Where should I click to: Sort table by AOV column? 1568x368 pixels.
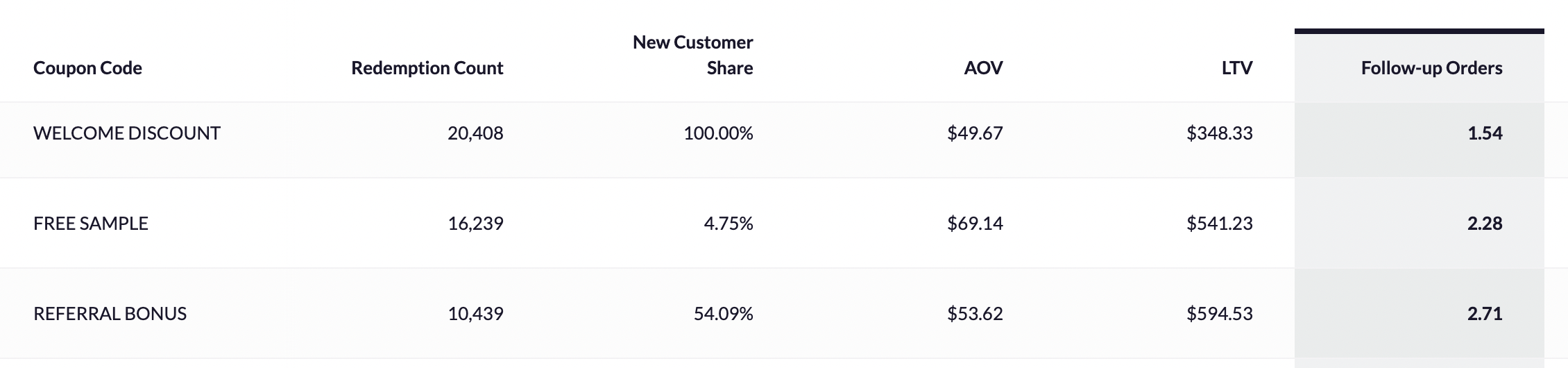983,68
